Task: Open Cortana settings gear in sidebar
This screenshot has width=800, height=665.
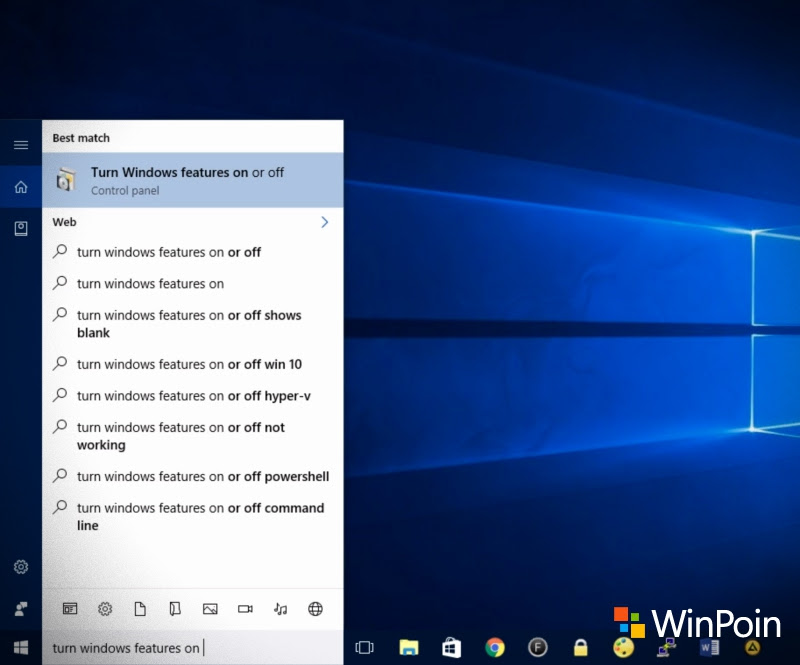Action: point(21,567)
